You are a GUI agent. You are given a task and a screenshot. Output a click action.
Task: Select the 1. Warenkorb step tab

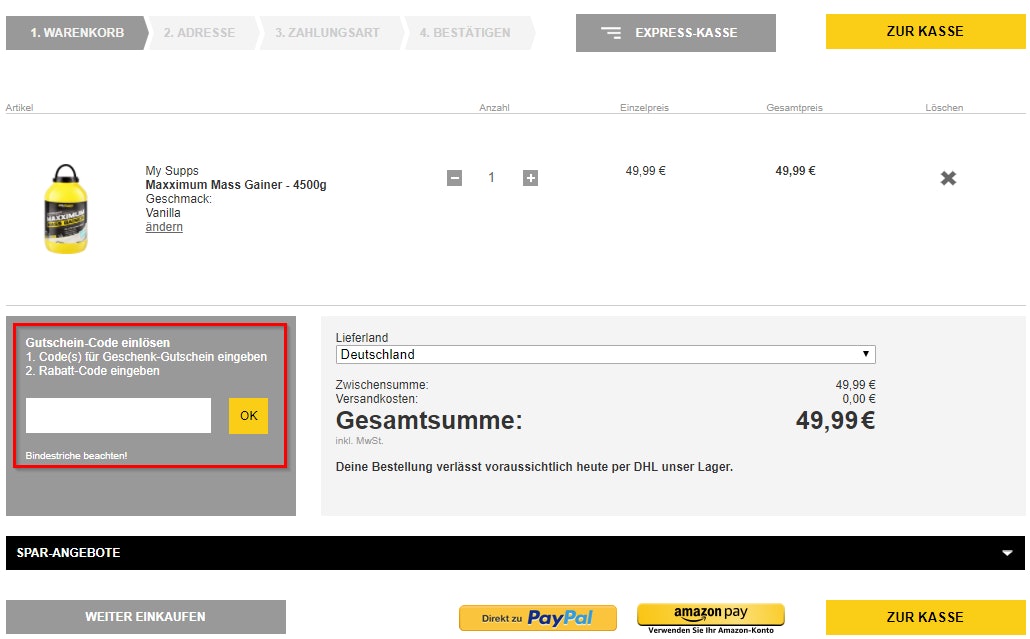77,33
